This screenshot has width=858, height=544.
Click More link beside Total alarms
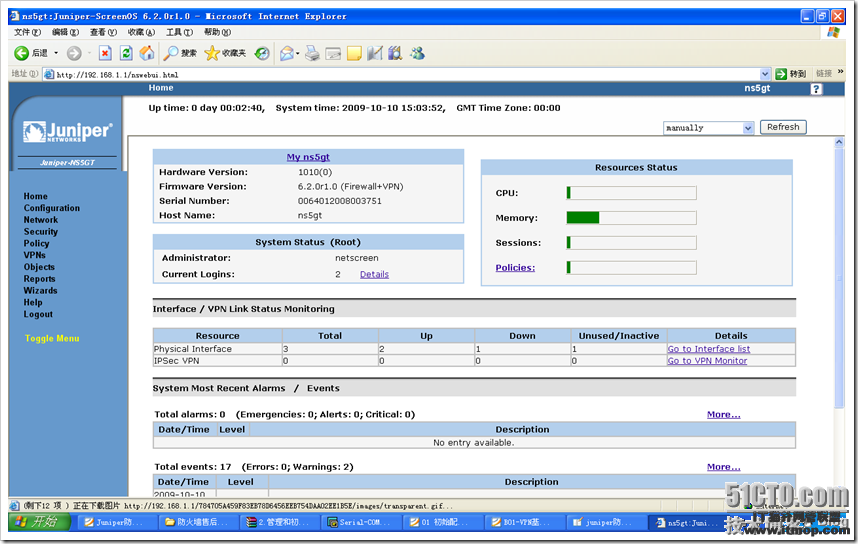click(x=723, y=414)
